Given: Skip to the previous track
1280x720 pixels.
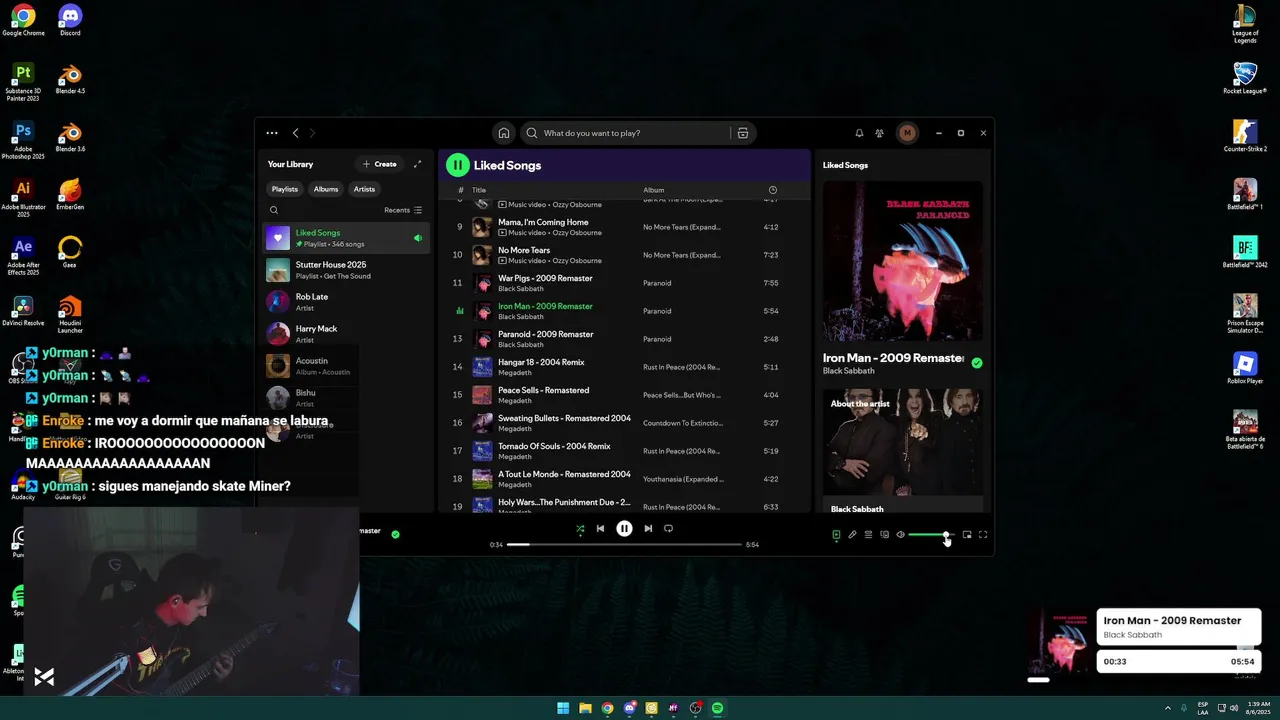Looking at the screenshot, I should 600,529.
